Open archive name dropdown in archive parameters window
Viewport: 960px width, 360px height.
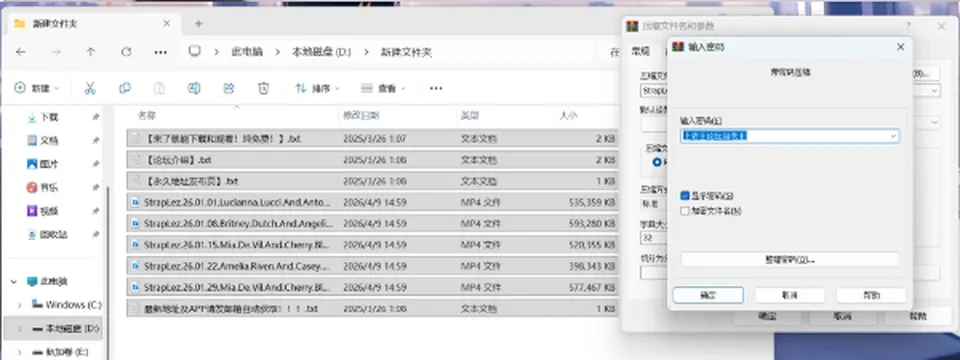(x=935, y=91)
